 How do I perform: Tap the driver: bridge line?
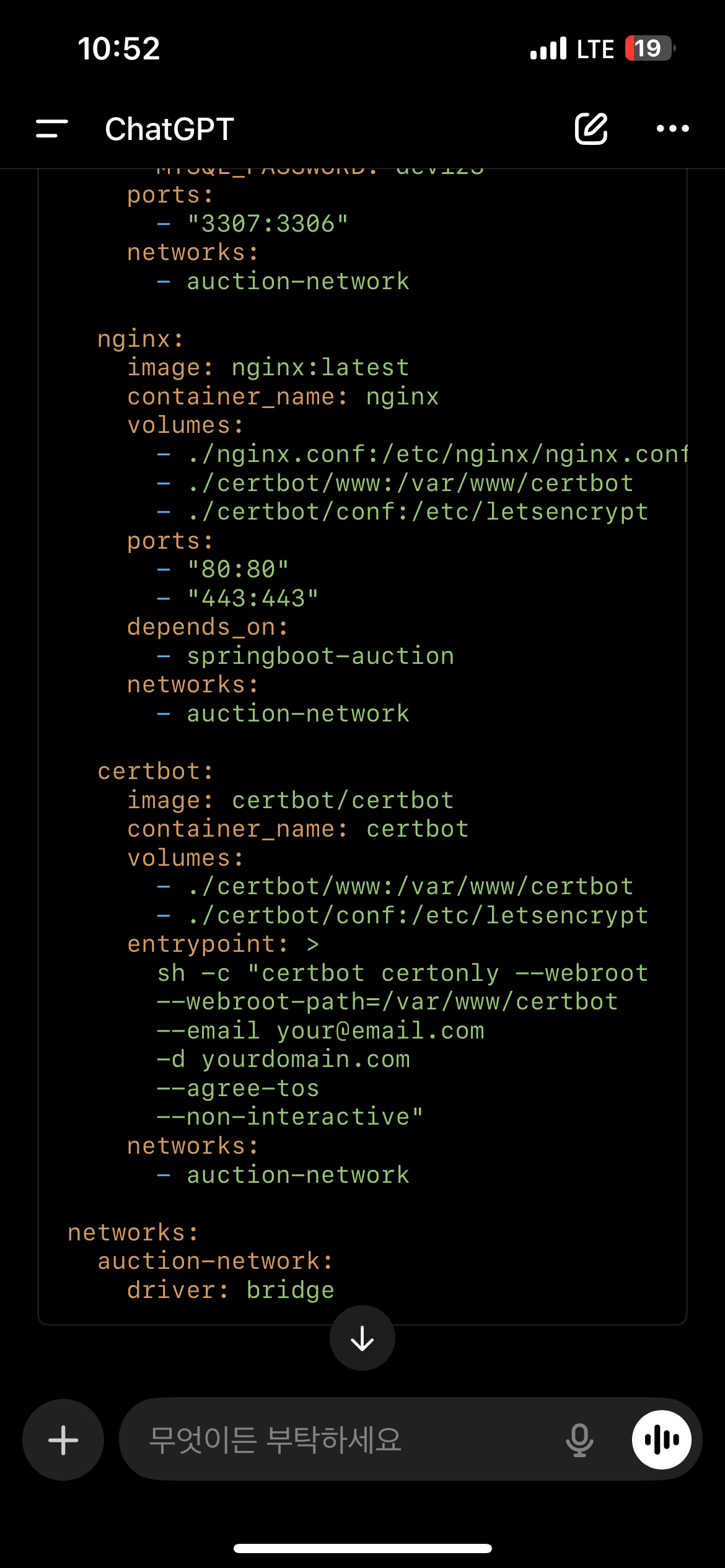231,1290
